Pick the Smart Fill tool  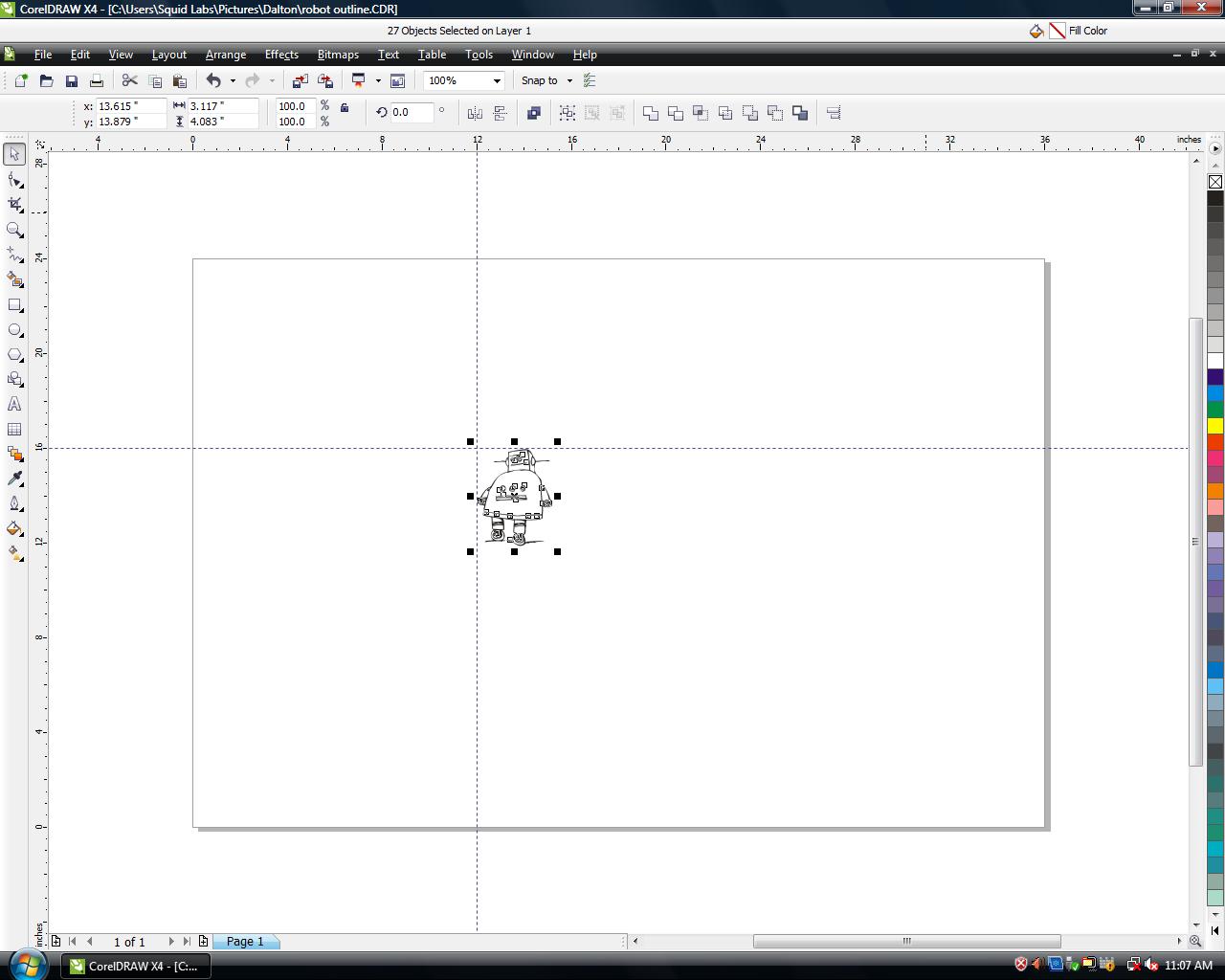click(x=14, y=279)
